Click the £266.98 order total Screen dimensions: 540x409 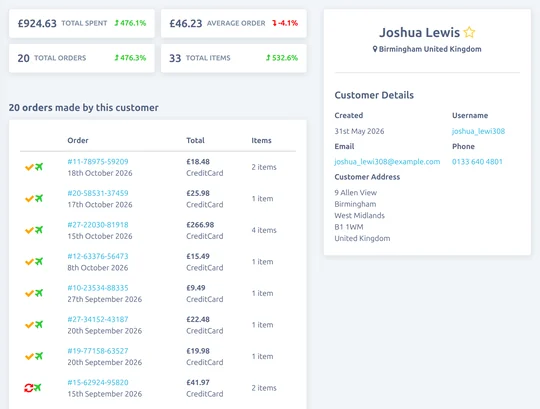(200, 225)
